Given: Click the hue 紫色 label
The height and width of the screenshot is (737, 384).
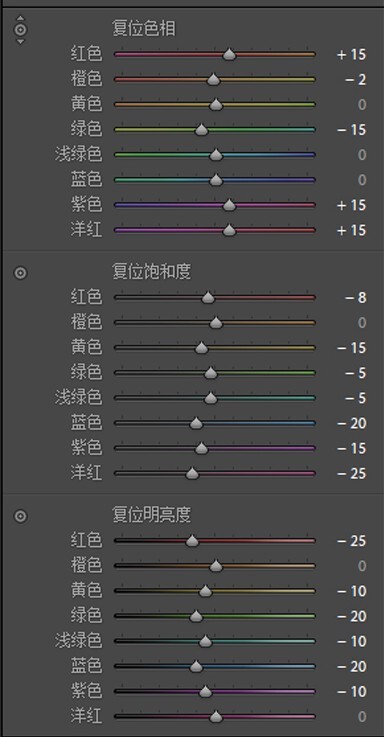Looking at the screenshot, I should coord(86,204).
